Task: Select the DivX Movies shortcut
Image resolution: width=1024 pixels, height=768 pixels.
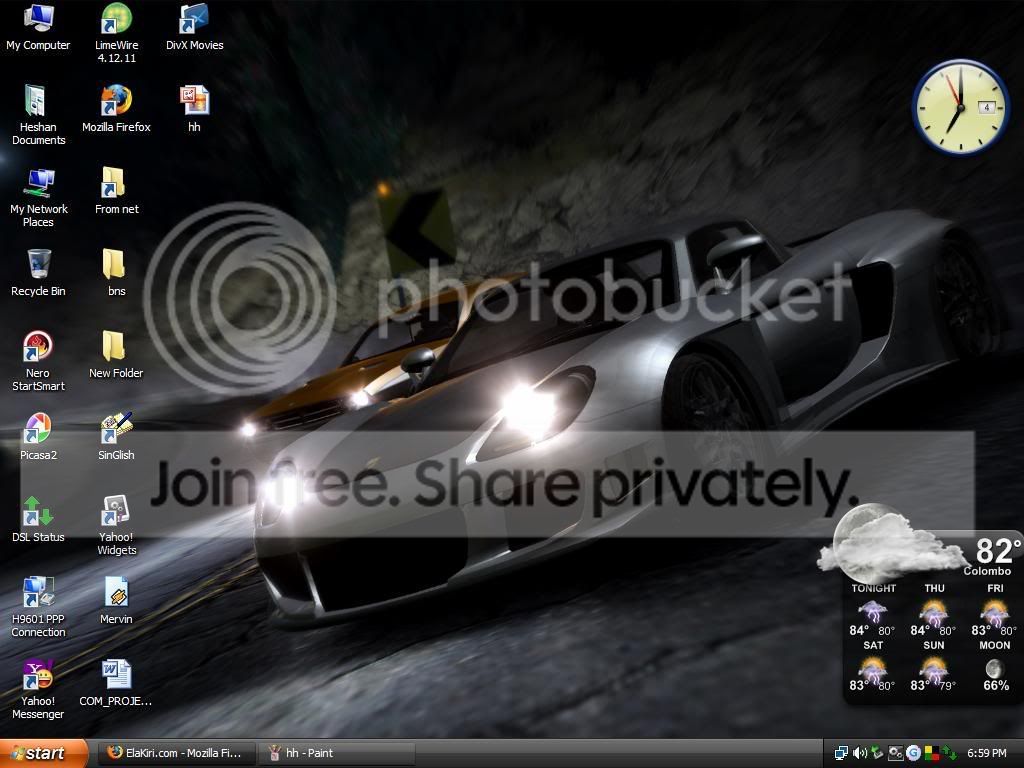Action: click(194, 27)
